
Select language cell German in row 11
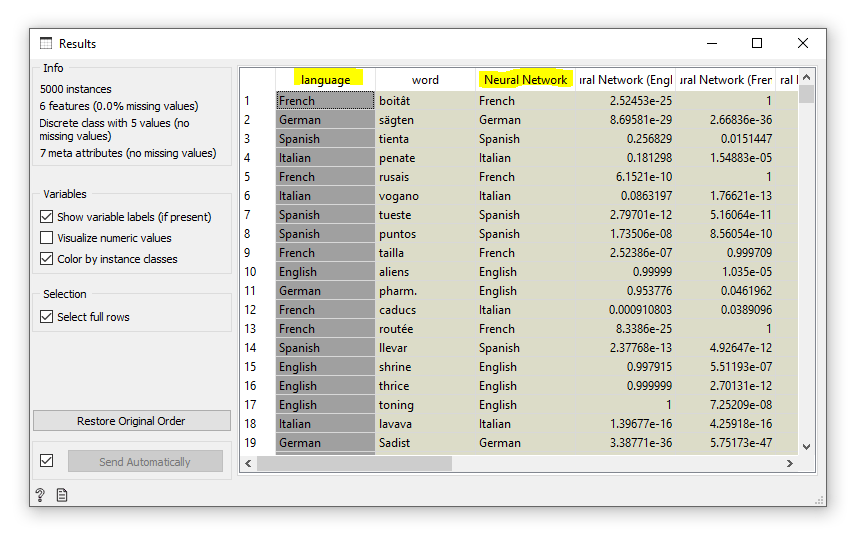[325, 291]
